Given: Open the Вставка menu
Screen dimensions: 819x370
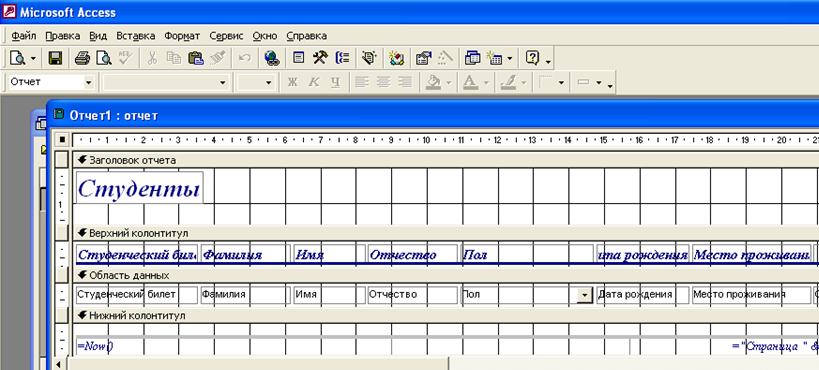Looking at the screenshot, I should coord(135,36).
